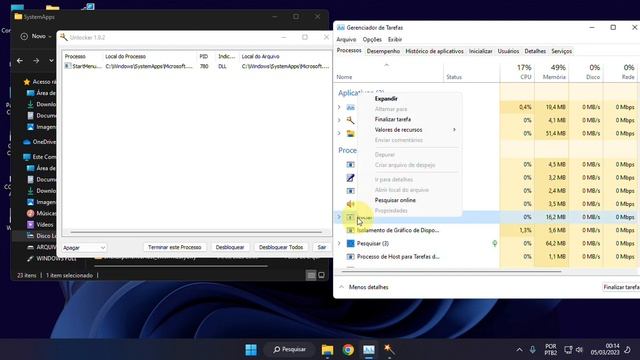Switch Explorer to large thumbnails view icon
640x360 pixels.
321,276
